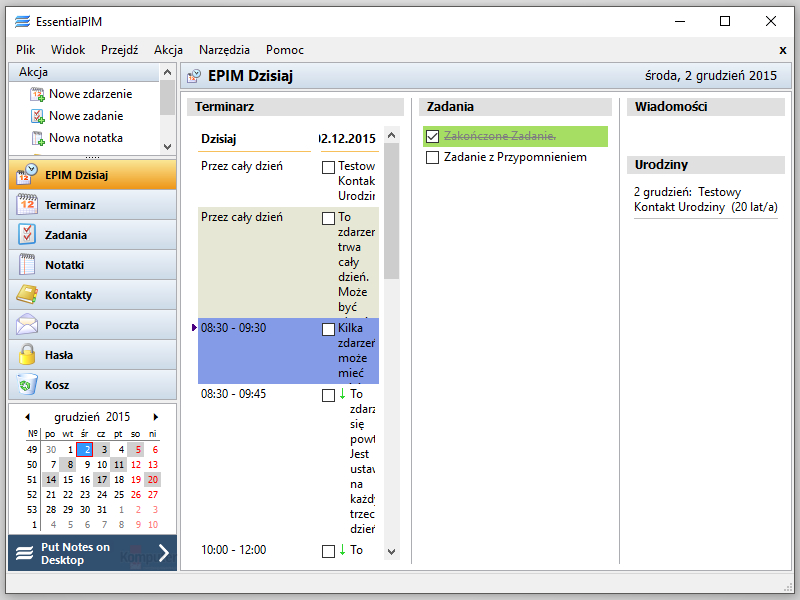The height and width of the screenshot is (600, 800).
Task: Click the Terminarz vertical scrollbar thumb
Action: (391, 211)
